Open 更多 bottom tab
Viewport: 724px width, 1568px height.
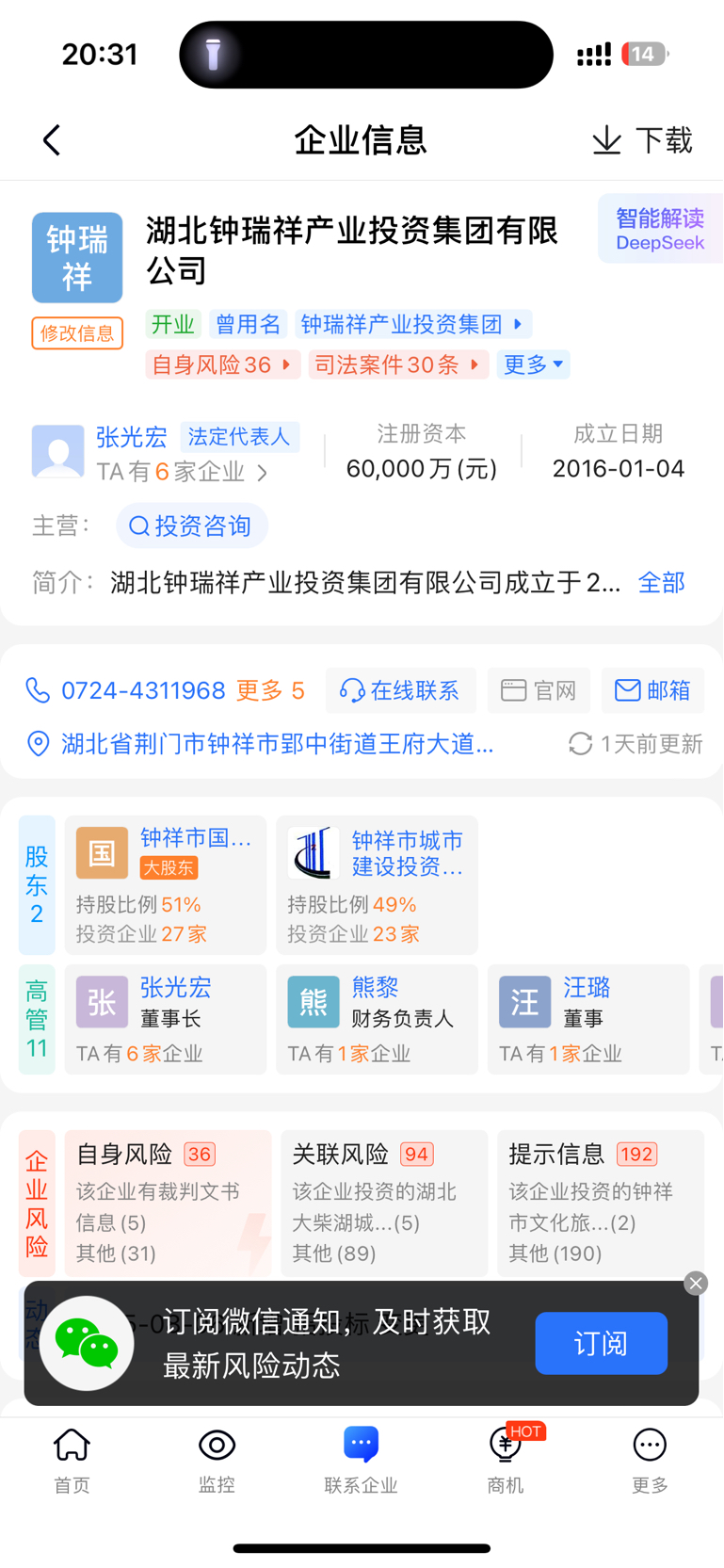pos(651,1461)
